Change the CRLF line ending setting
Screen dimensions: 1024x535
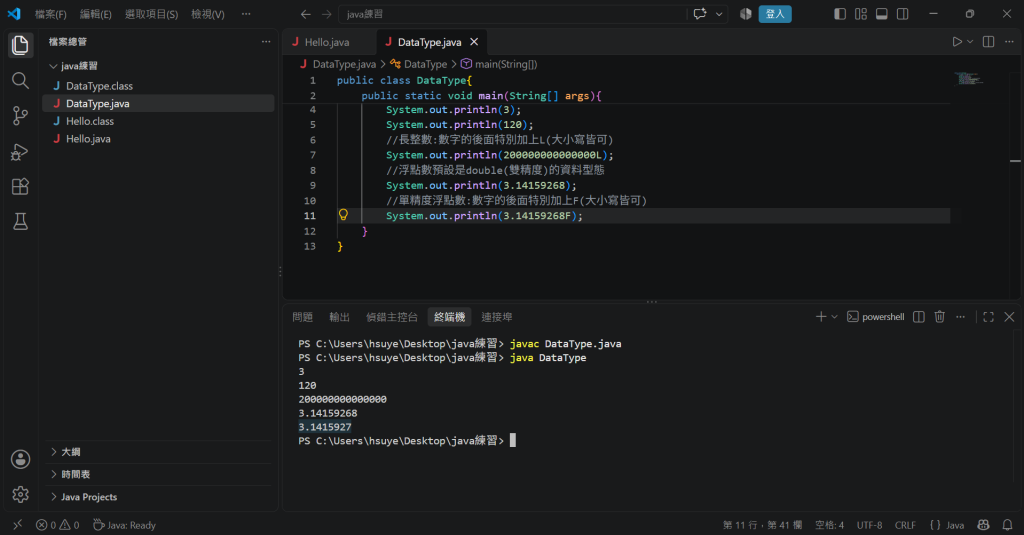(905, 525)
